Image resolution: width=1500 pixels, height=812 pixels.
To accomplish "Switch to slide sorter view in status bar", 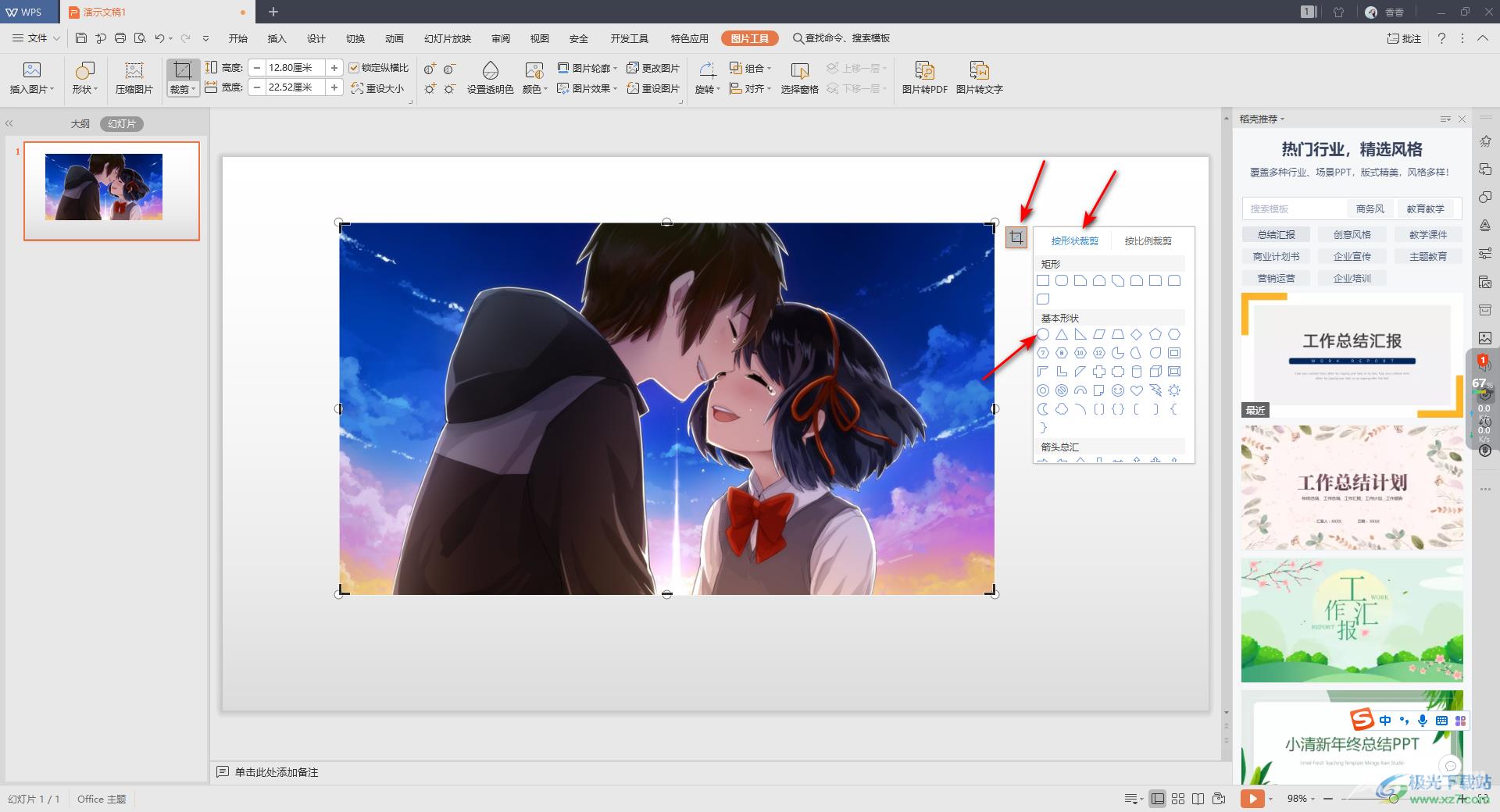I will pyautogui.click(x=1178, y=798).
